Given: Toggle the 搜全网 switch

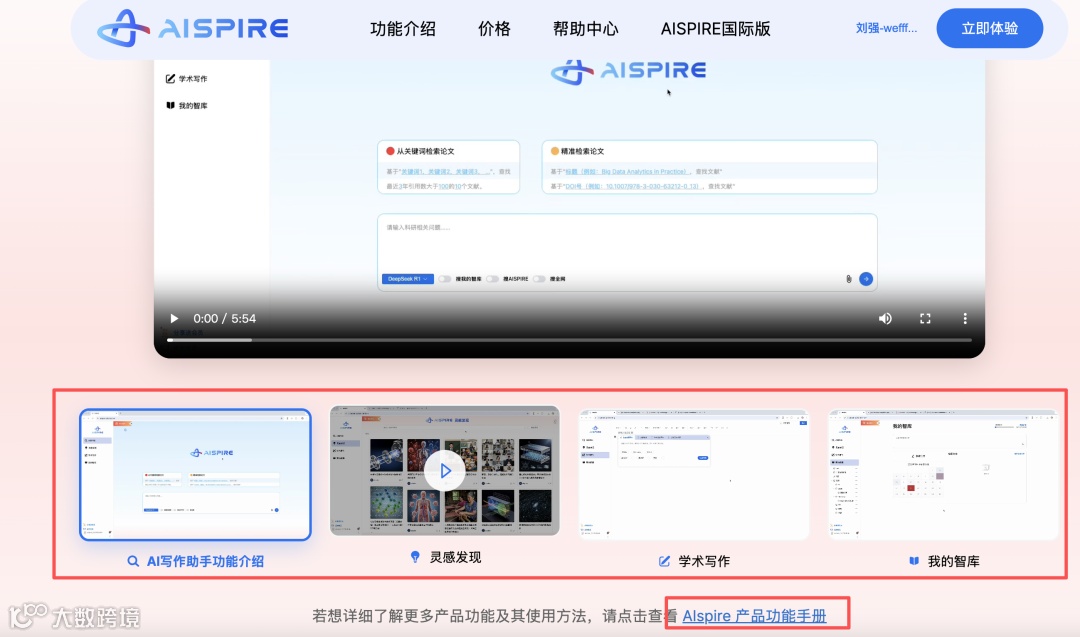Looking at the screenshot, I should 539,279.
